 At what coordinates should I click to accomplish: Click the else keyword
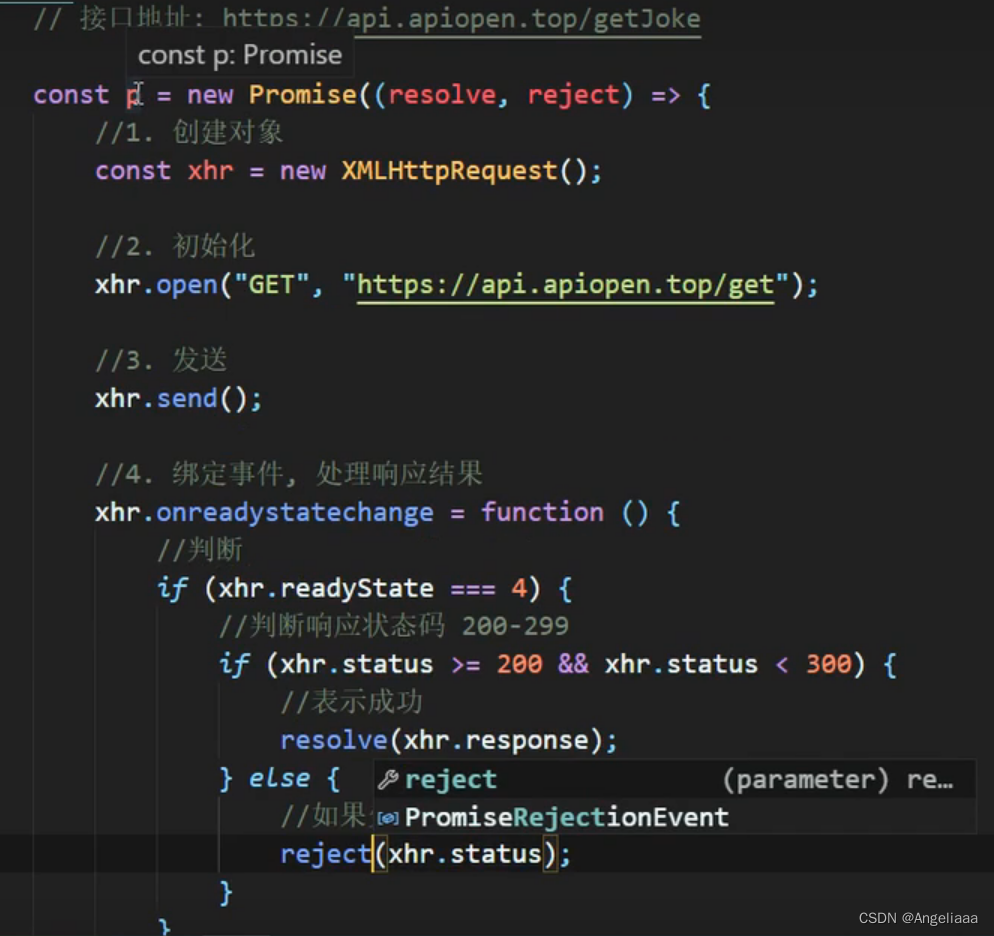point(280,778)
